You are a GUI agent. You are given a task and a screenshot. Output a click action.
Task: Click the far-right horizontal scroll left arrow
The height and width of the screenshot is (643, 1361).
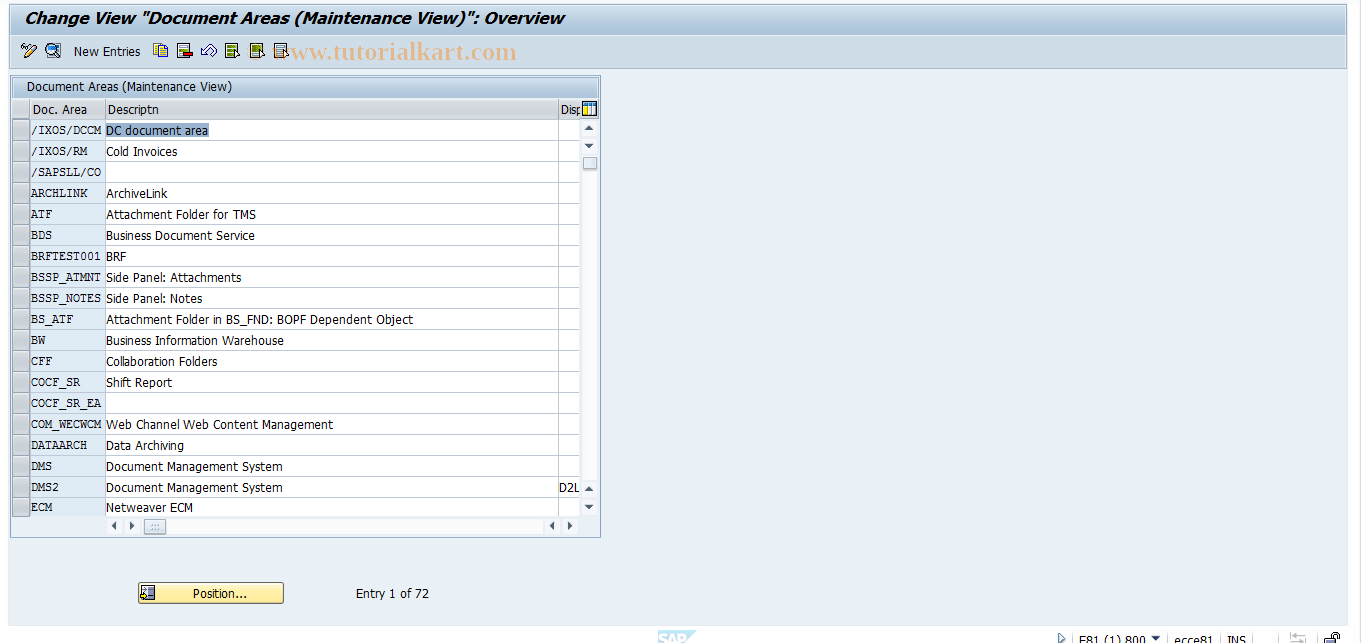click(x=552, y=526)
